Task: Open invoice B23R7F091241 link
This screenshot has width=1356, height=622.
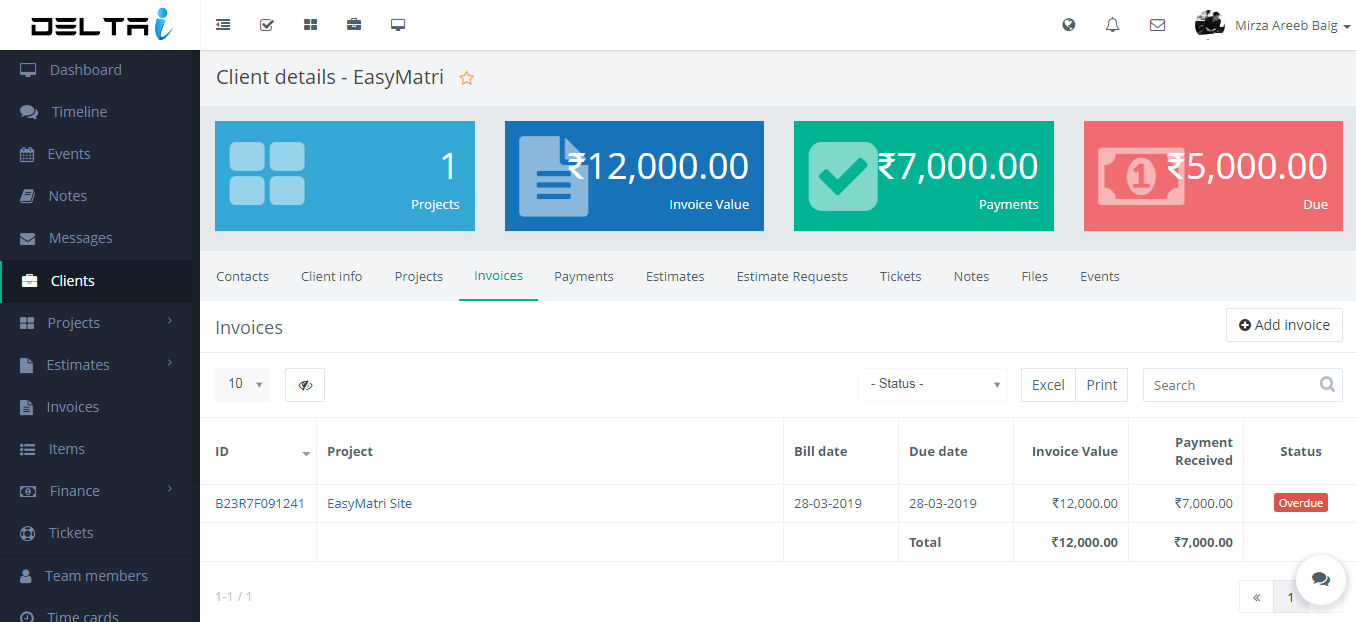Action: click(x=260, y=504)
